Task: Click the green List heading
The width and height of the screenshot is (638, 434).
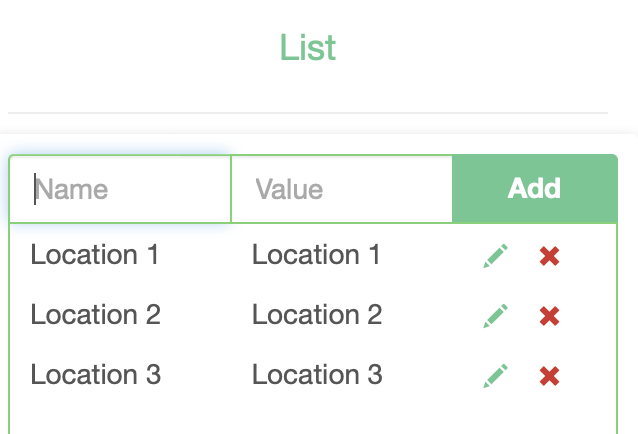Action: coord(308,48)
